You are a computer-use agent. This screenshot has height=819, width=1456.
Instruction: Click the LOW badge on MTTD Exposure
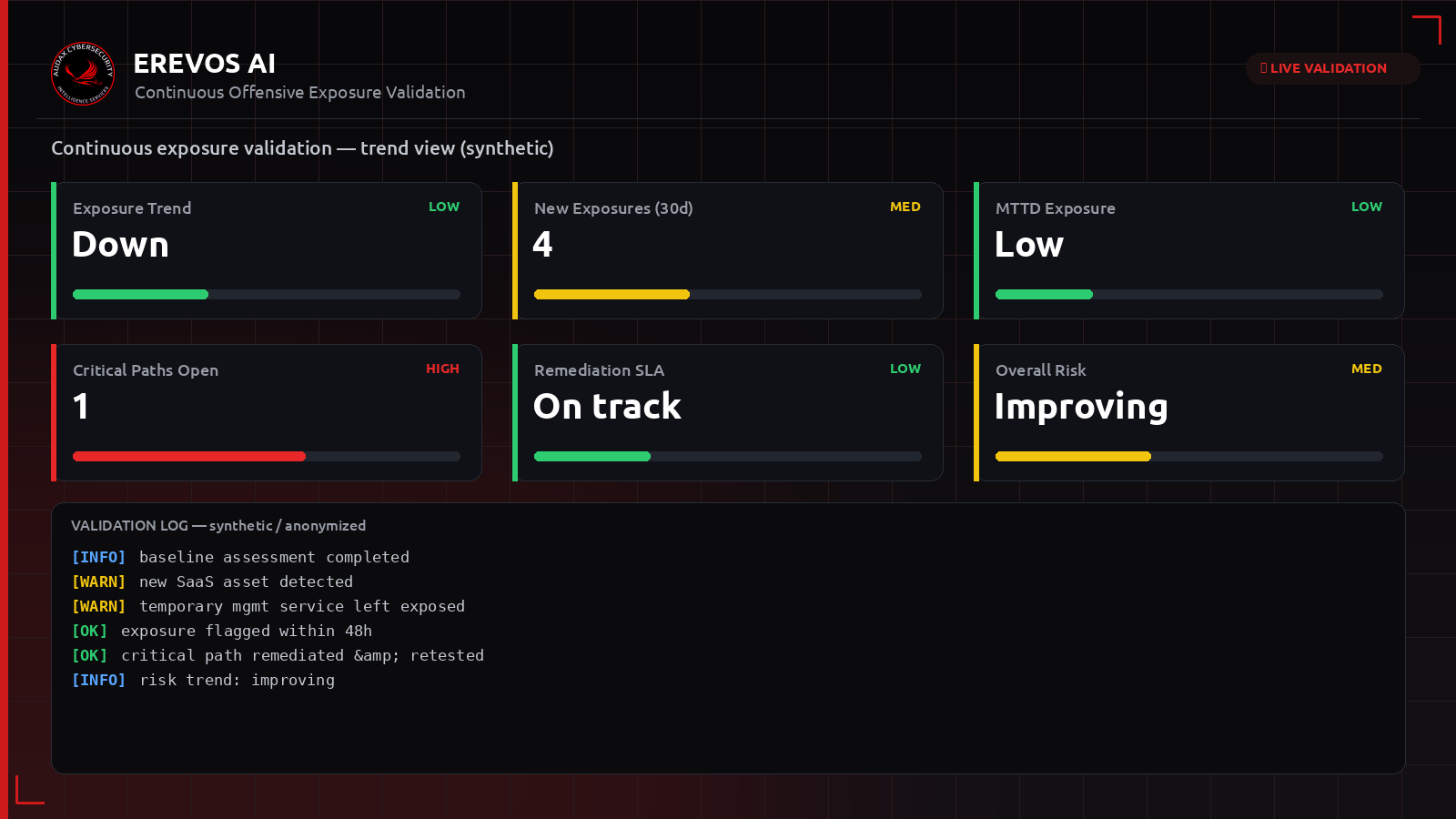[x=1367, y=207]
